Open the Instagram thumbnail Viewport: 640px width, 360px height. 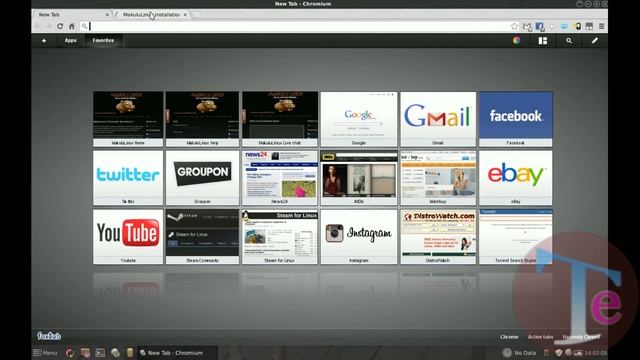click(x=359, y=236)
